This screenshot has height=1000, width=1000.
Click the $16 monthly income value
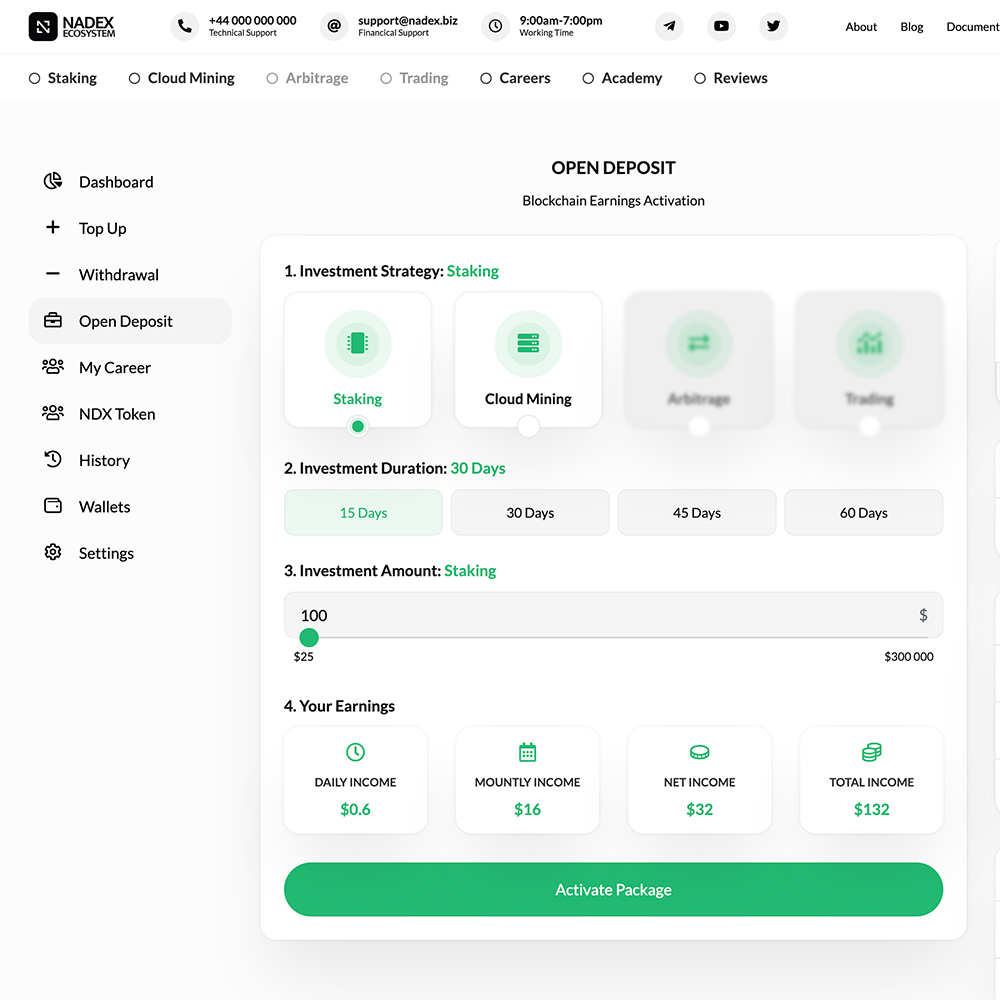pos(527,809)
